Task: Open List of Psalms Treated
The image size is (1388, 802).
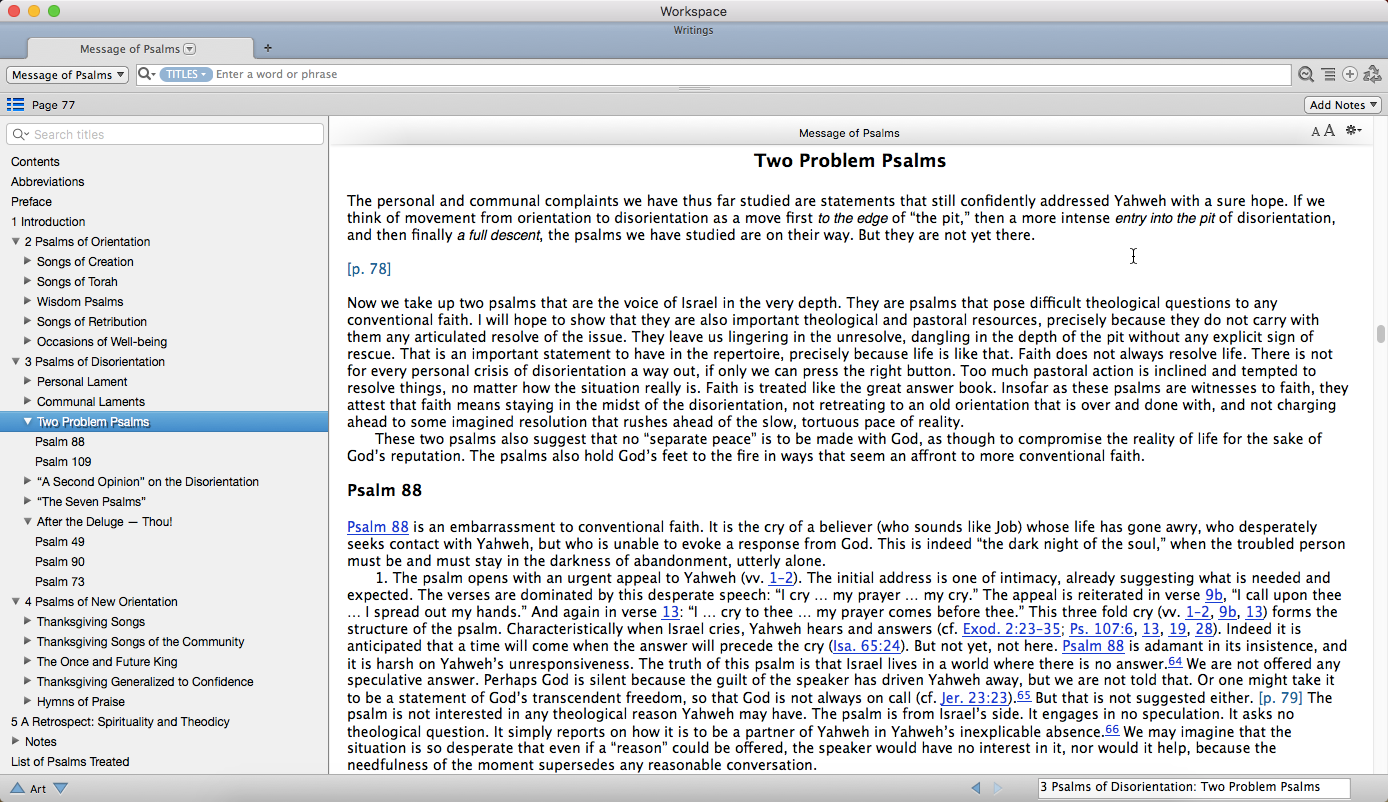Action: pyautogui.click(x=70, y=762)
